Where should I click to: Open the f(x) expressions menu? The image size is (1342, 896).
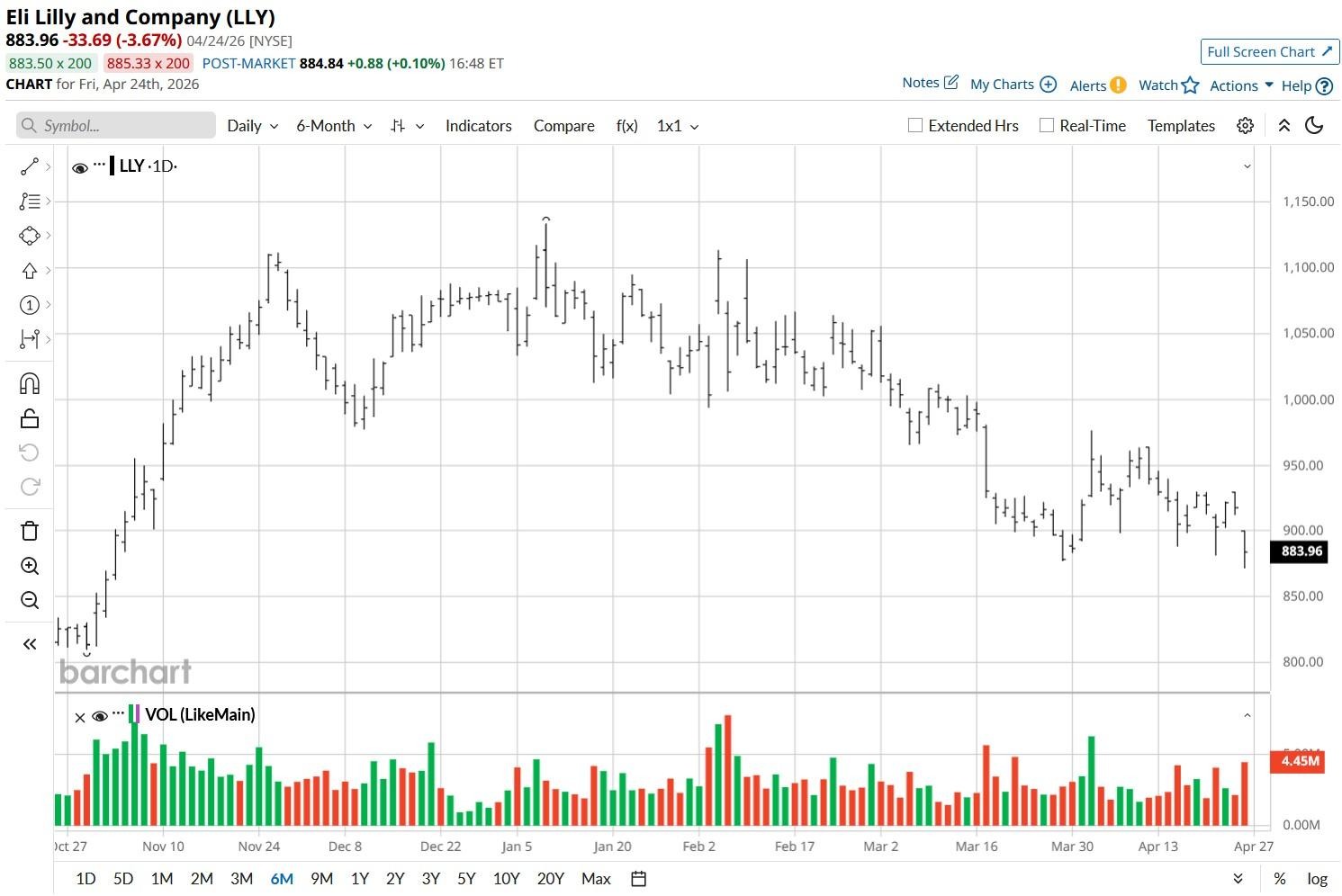point(627,126)
